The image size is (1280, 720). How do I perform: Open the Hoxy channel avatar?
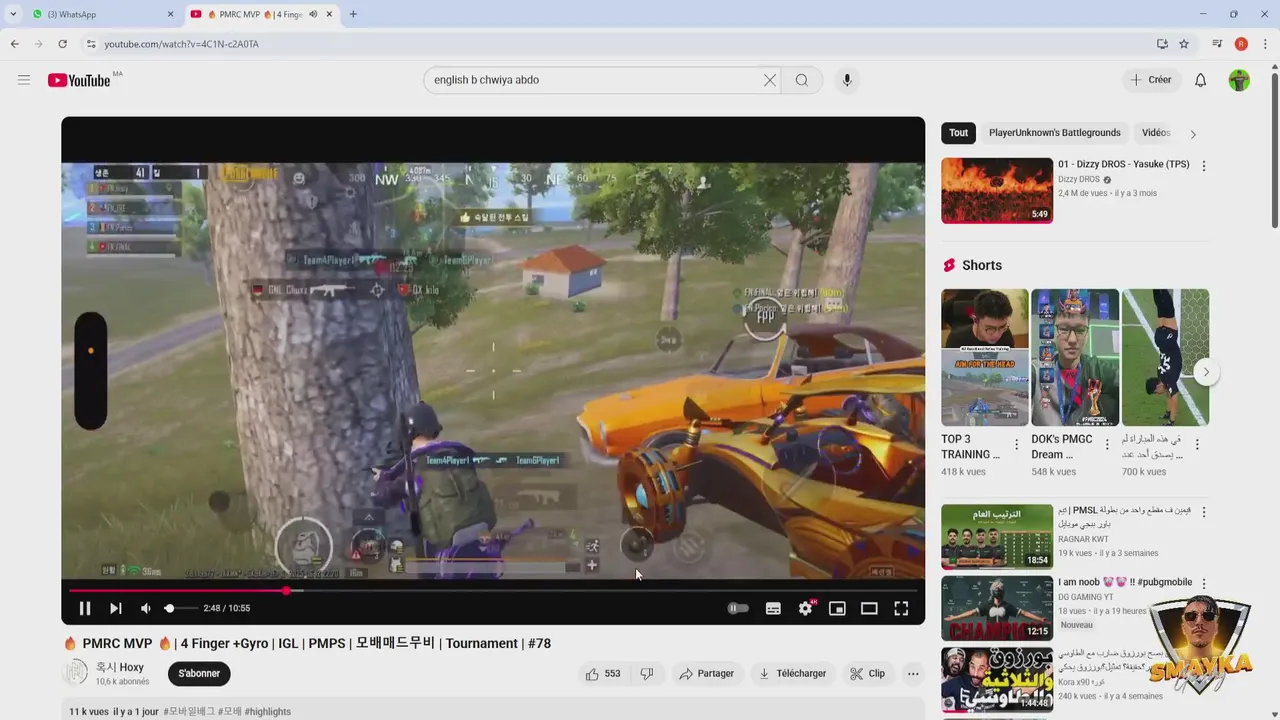pyautogui.click(x=75, y=673)
